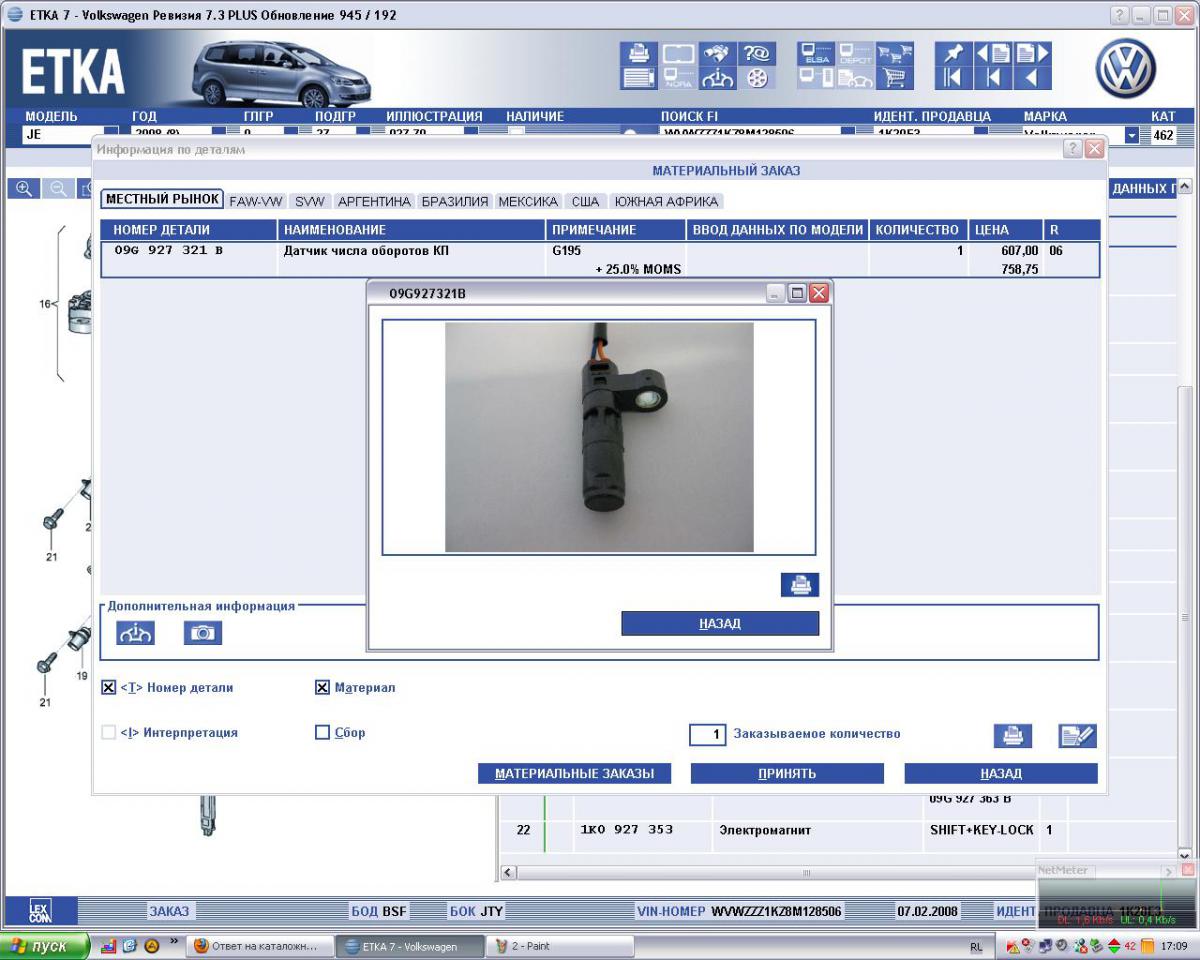This screenshot has width=1200, height=960.
Task: Click the Volkswagen logo
Action: coord(1126,69)
